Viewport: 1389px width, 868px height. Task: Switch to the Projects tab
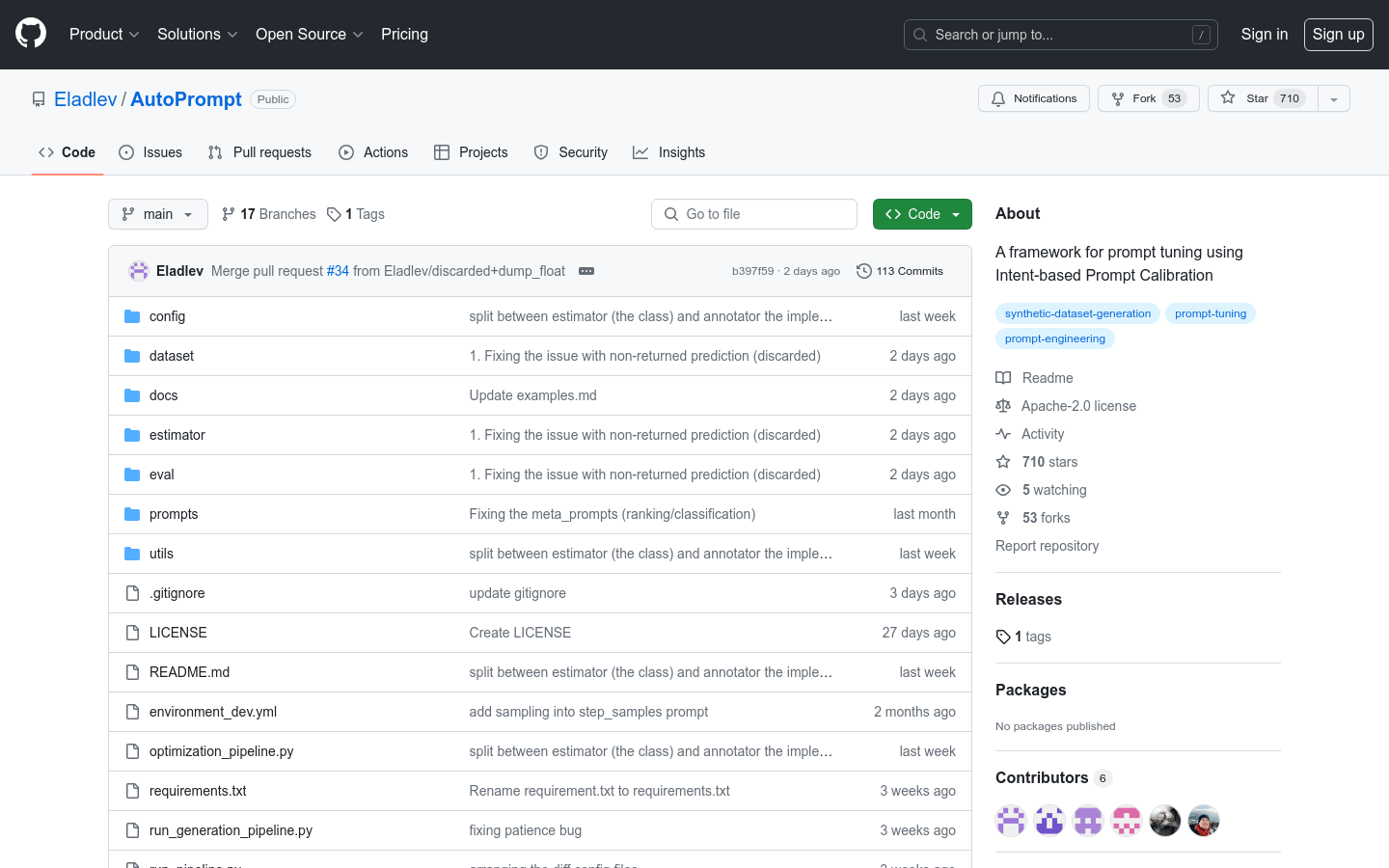click(471, 152)
